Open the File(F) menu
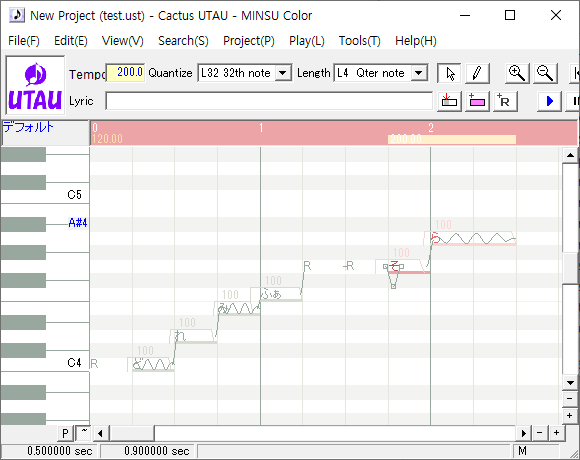This screenshot has height=460, width=580. pos(24,41)
